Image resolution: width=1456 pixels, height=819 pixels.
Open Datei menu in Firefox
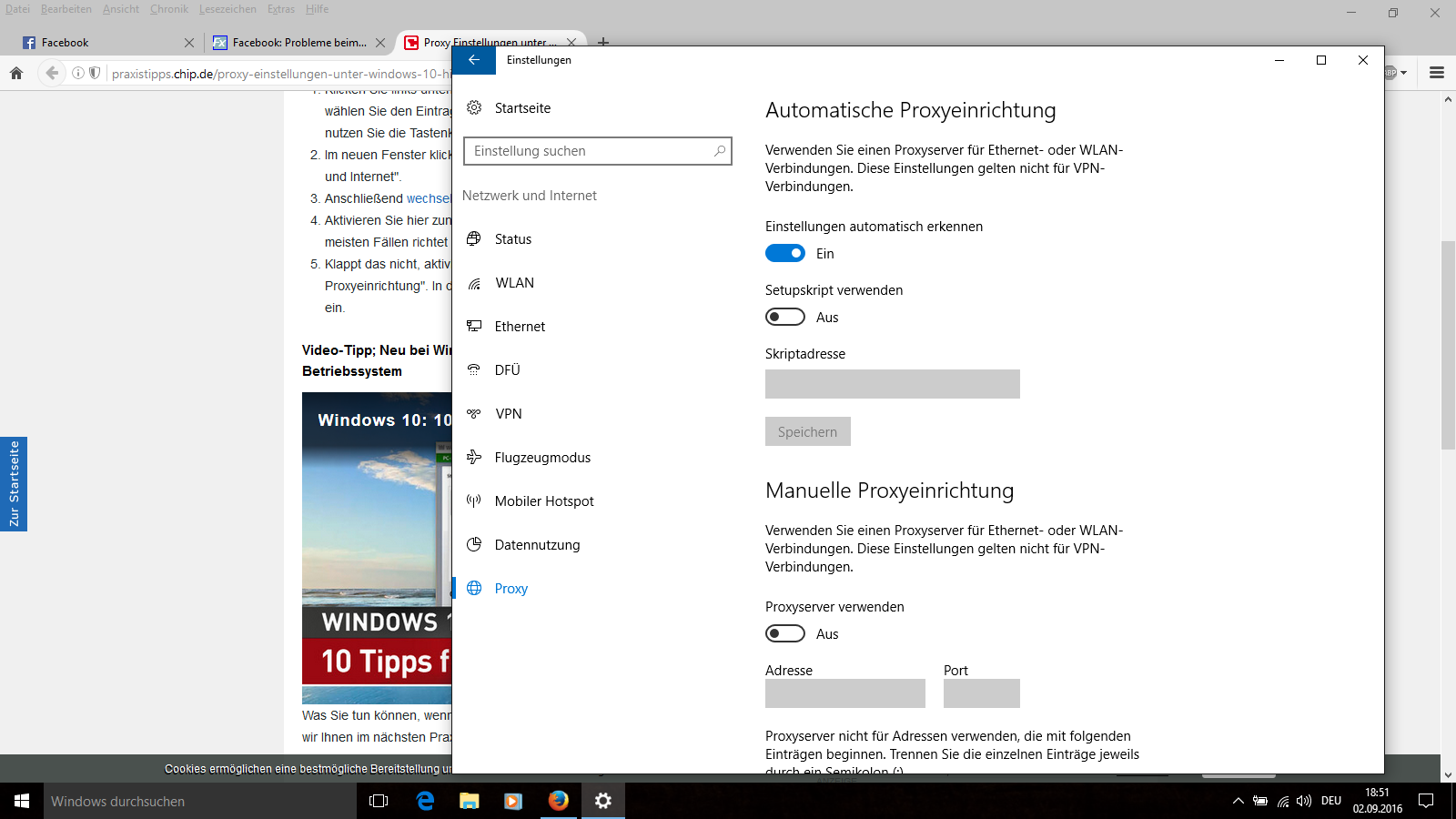coord(17,9)
